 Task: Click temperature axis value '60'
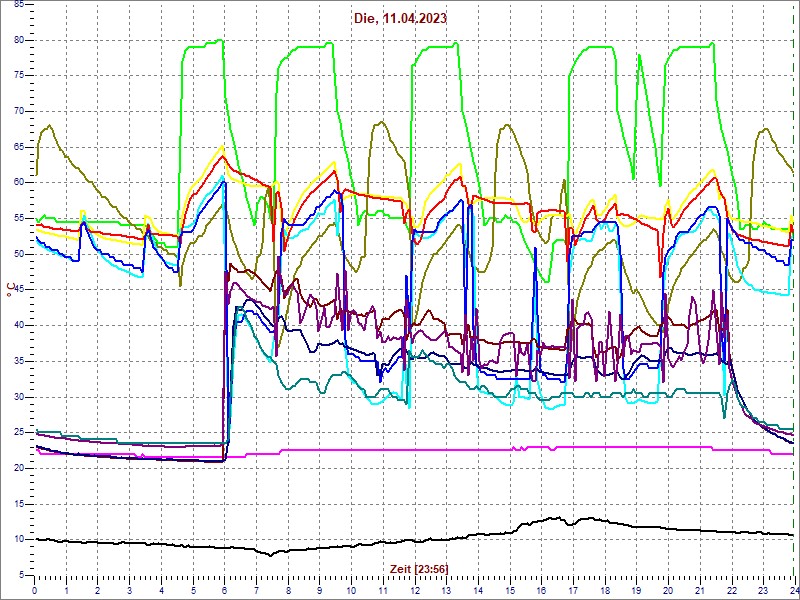tap(19, 183)
